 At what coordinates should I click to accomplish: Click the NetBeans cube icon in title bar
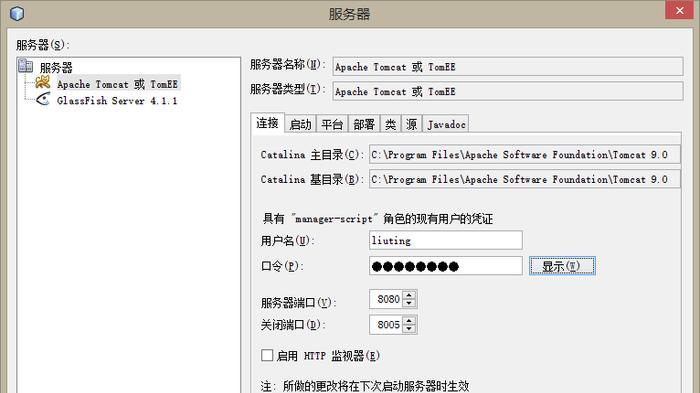tap(17, 13)
